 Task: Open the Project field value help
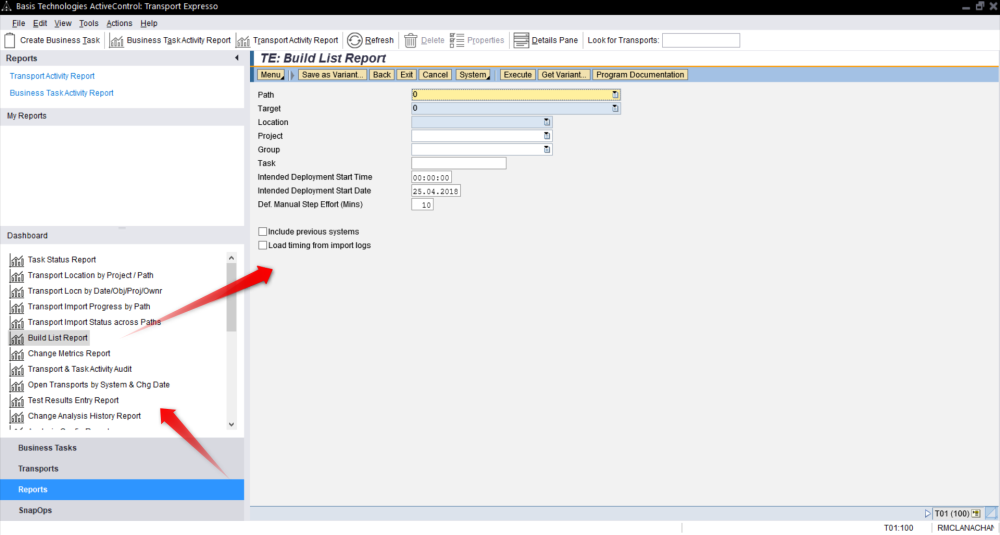click(547, 136)
